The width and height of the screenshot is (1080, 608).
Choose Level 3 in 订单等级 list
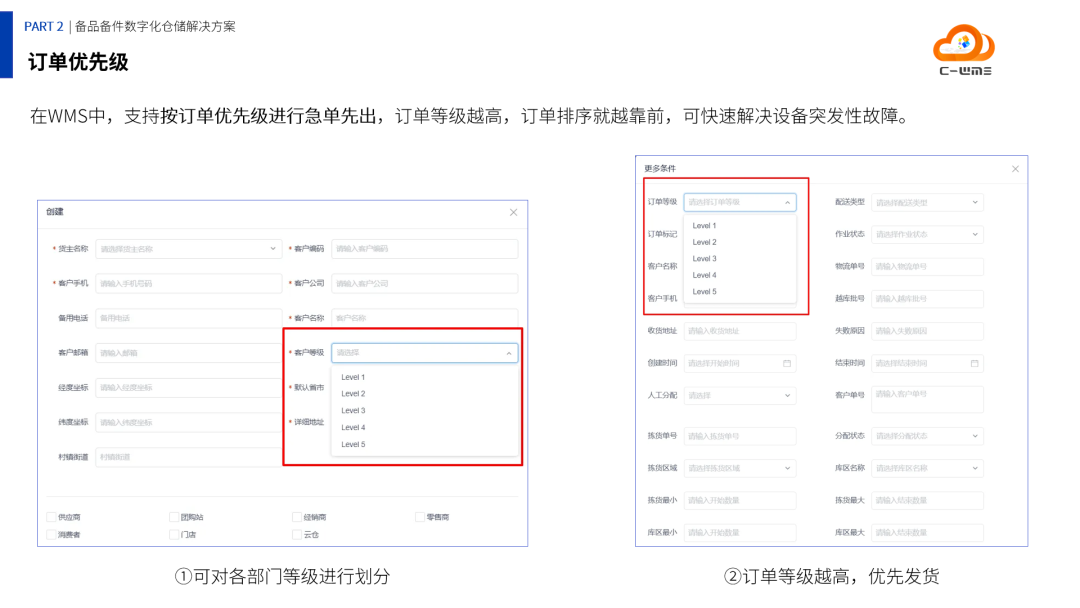(740, 259)
